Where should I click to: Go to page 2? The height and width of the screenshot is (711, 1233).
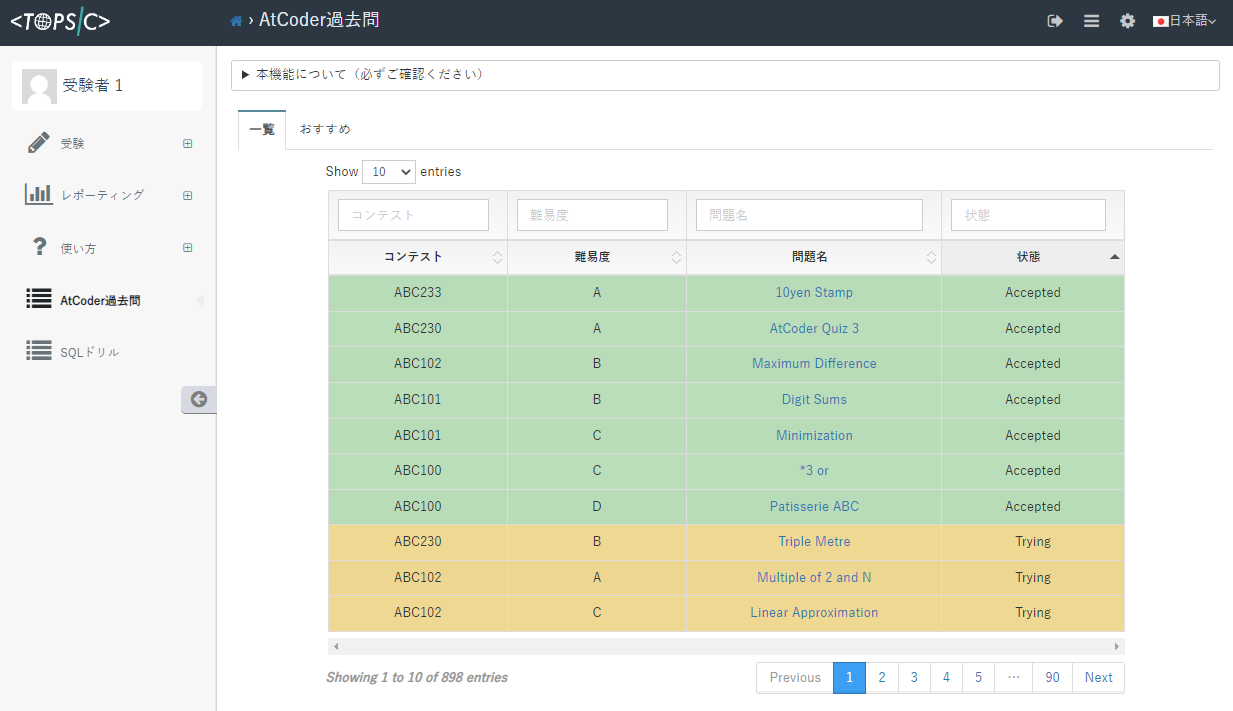coord(881,677)
